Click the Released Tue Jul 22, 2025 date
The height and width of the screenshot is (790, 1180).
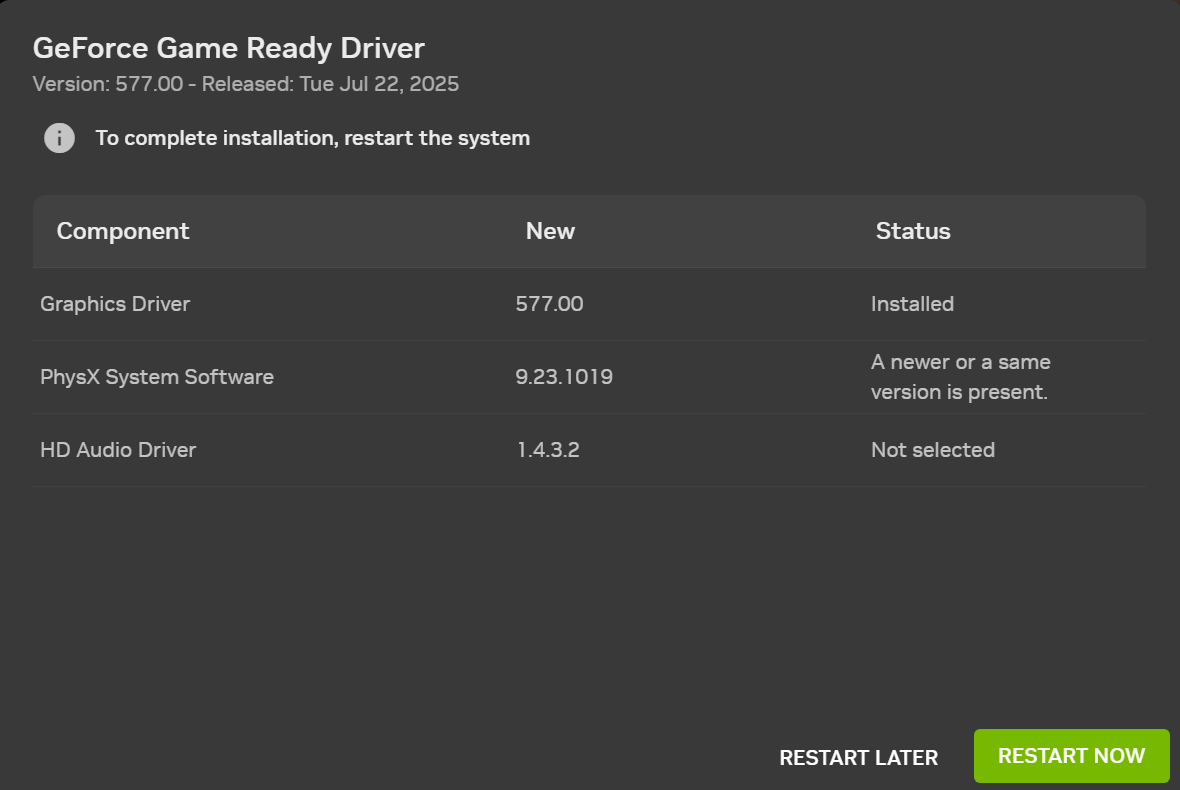point(330,84)
